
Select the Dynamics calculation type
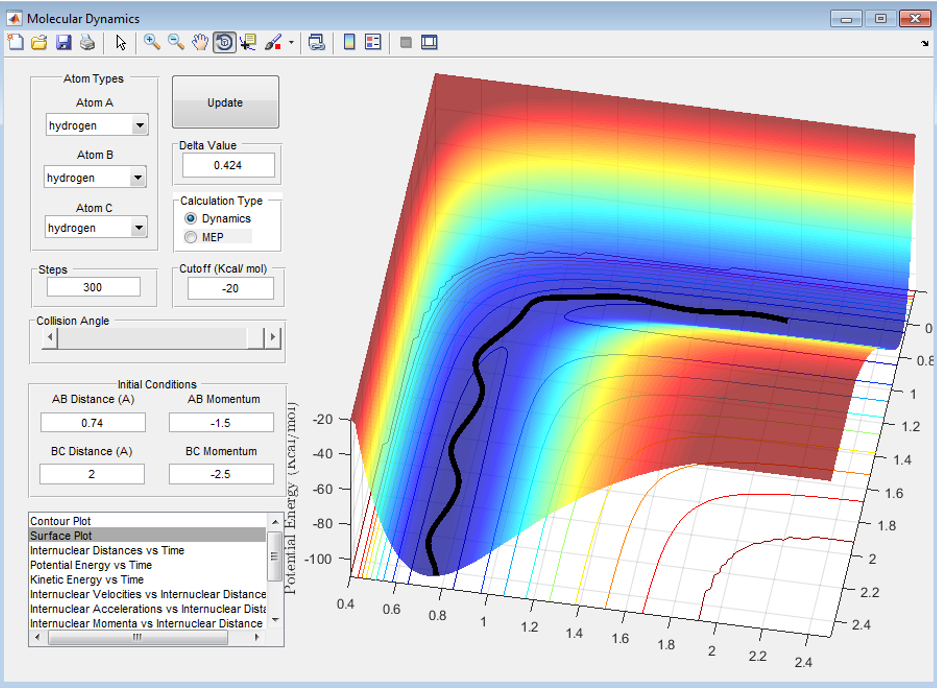[191, 218]
